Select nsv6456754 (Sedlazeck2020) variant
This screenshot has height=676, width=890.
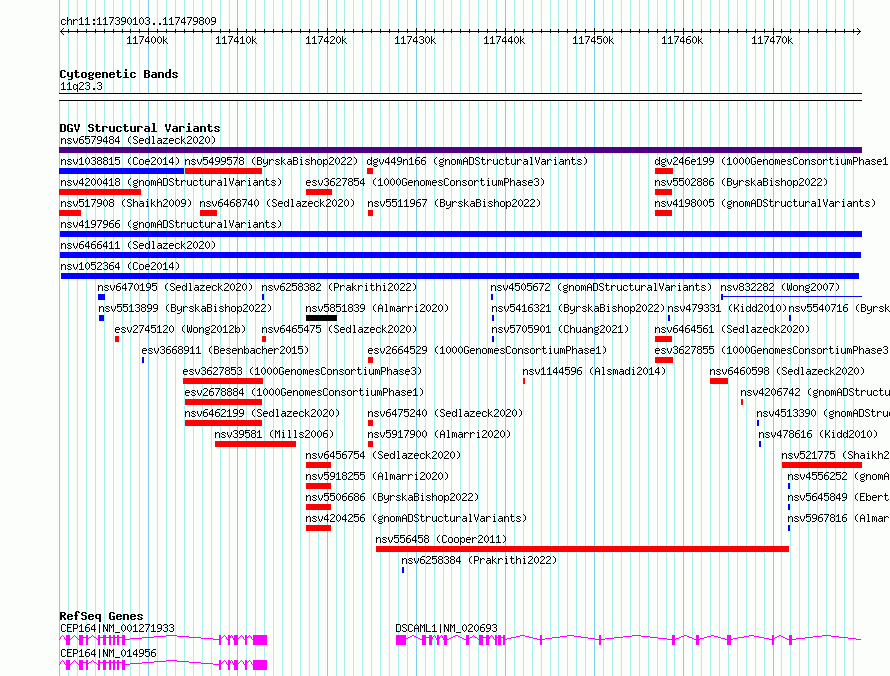383,455
